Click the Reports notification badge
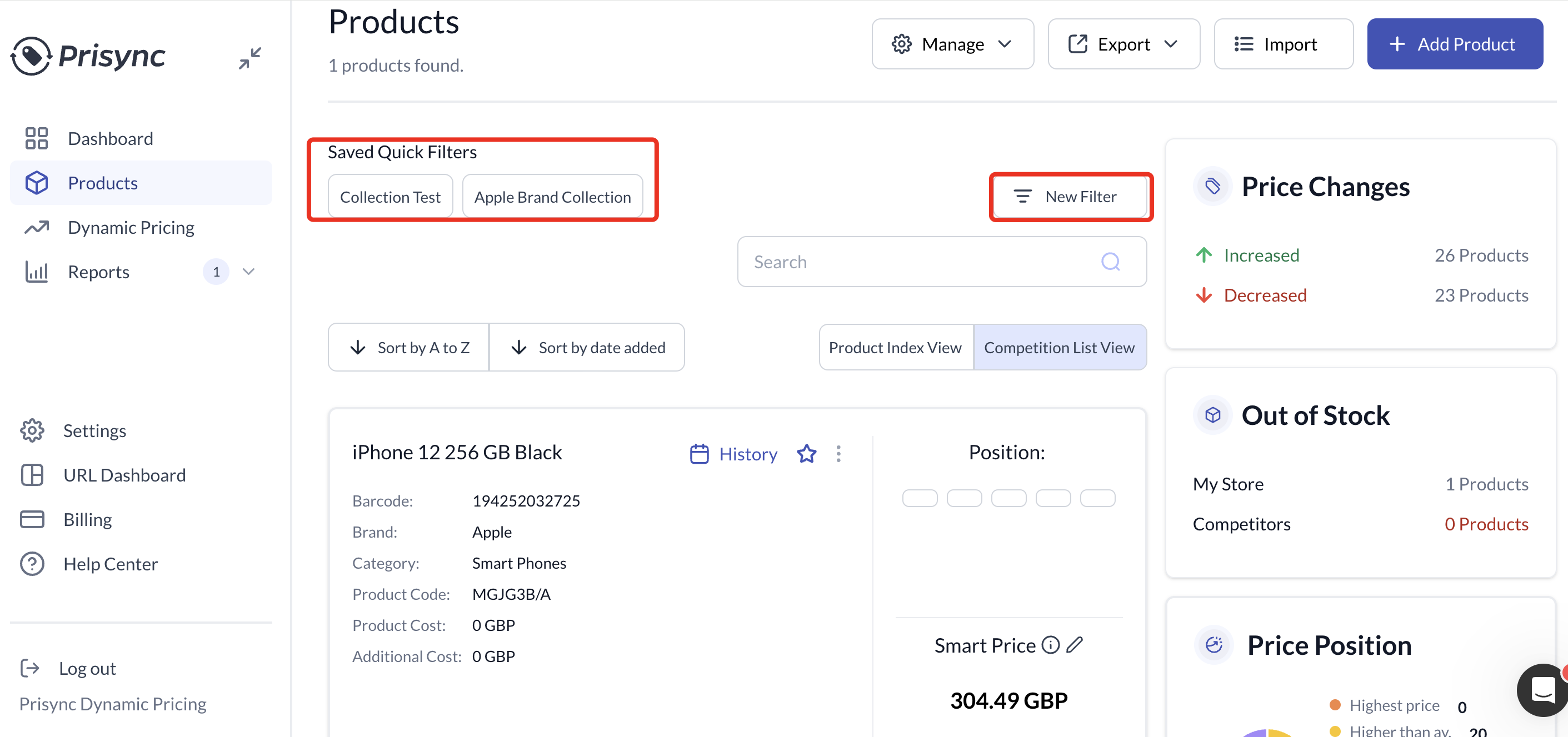1568x737 pixels. (x=216, y=272)
